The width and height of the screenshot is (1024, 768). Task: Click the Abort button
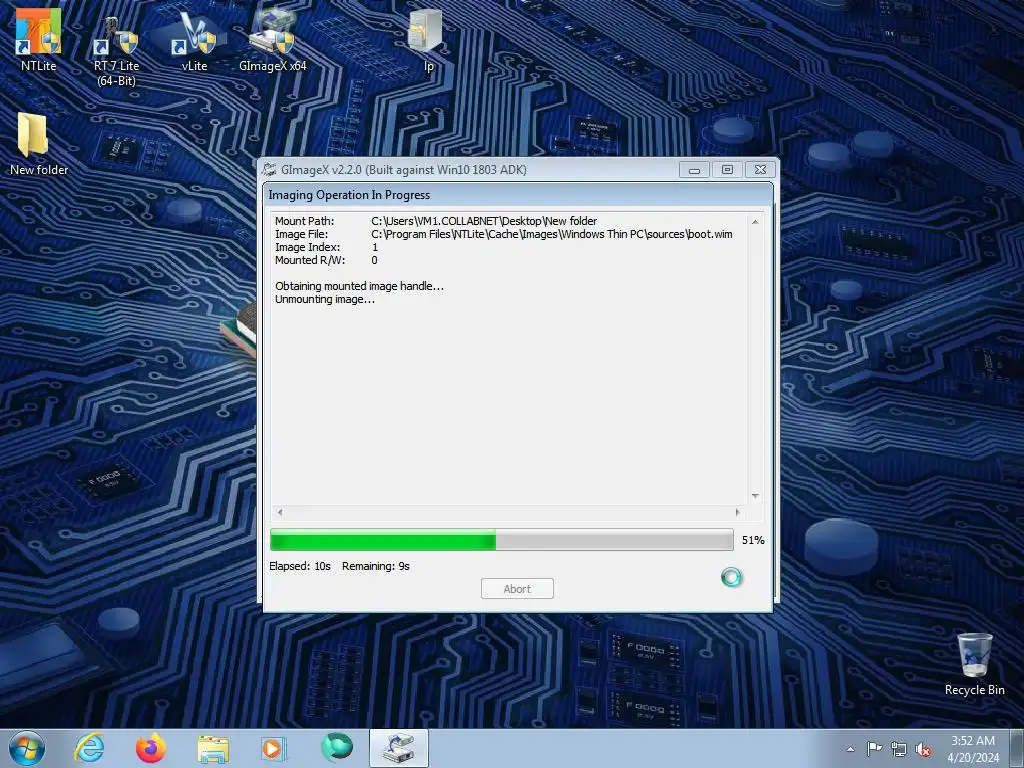[x=517, y=588]
